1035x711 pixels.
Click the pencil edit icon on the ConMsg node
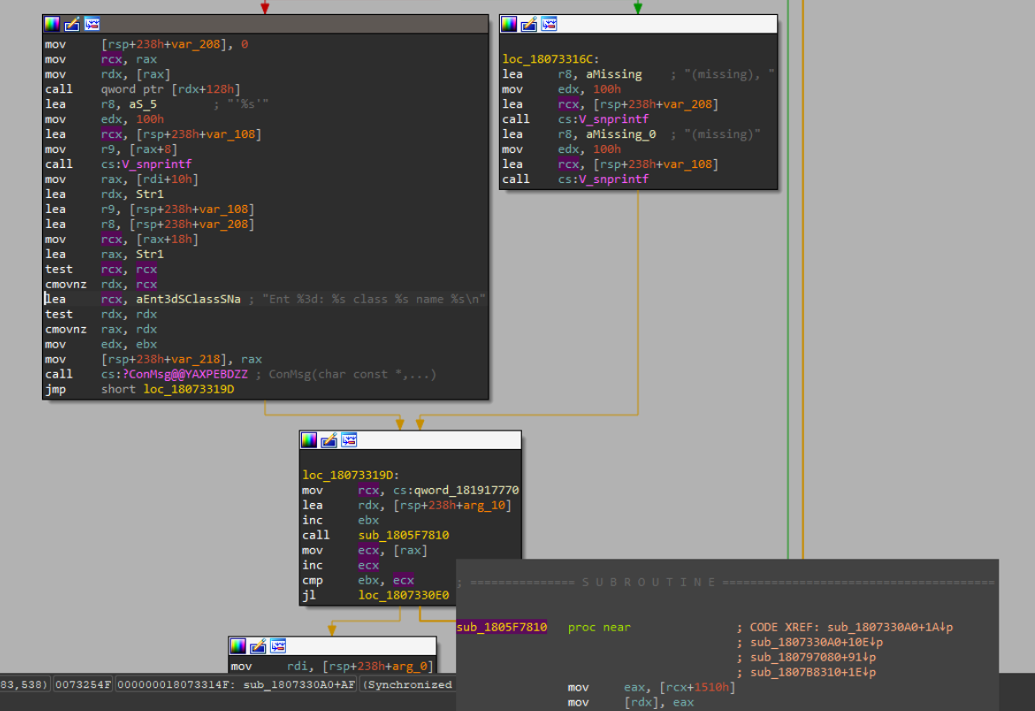coord(72,24)
